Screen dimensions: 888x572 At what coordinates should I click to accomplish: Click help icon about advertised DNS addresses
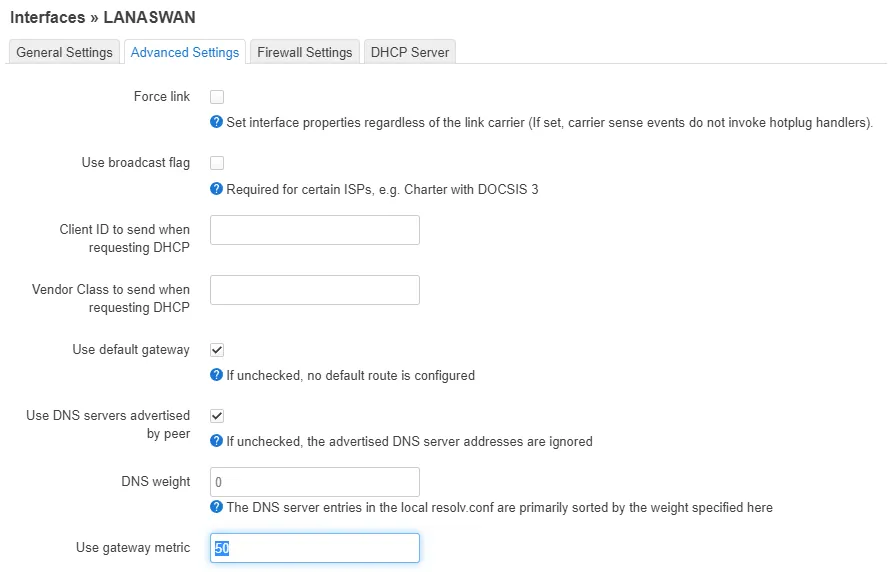[x=216, y=441]
